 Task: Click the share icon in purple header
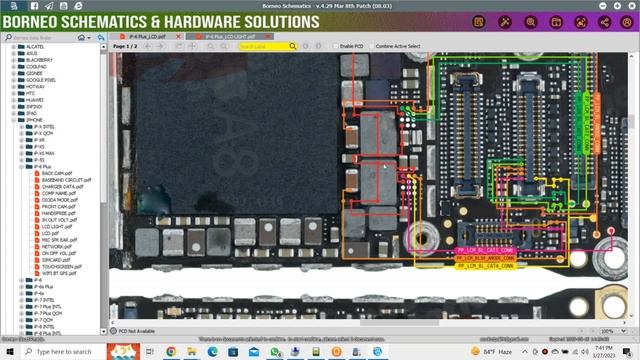[605, 22]
